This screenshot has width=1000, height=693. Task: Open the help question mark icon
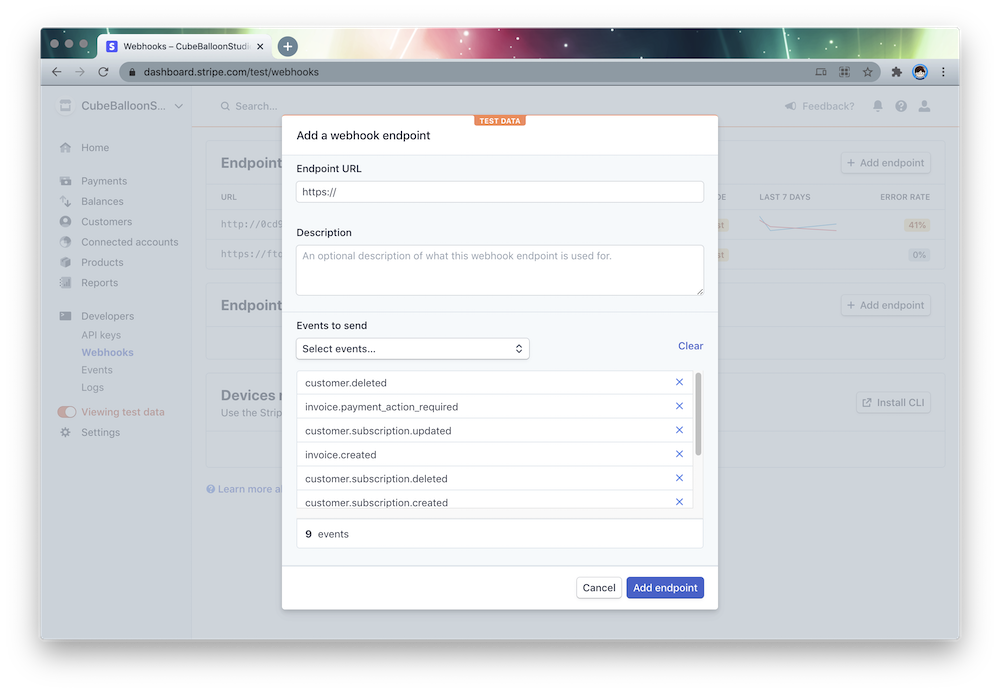pos(901,106)
